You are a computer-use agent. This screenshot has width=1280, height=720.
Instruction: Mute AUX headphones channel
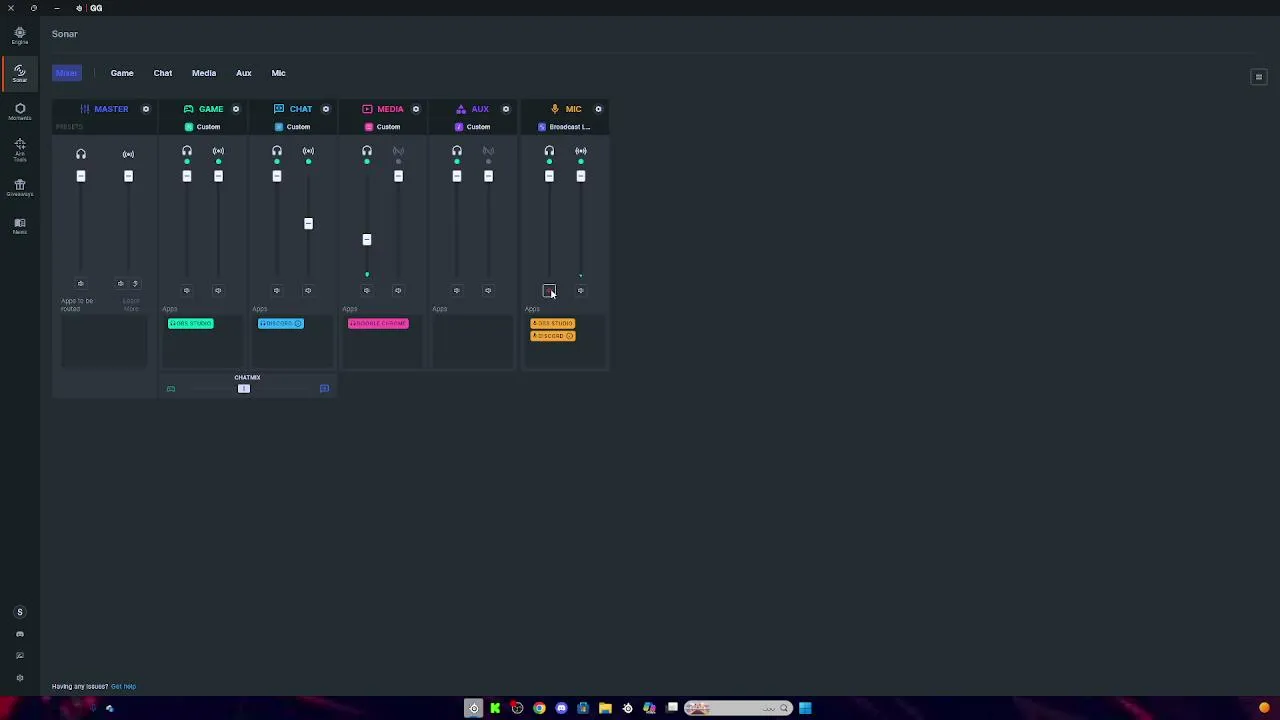[456, 291]
